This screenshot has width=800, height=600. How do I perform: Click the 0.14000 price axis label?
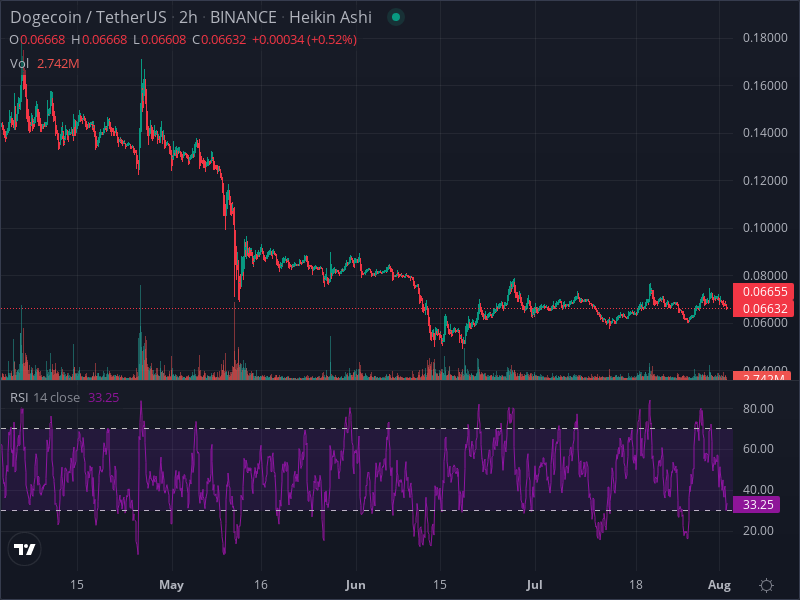click(765, 133)
